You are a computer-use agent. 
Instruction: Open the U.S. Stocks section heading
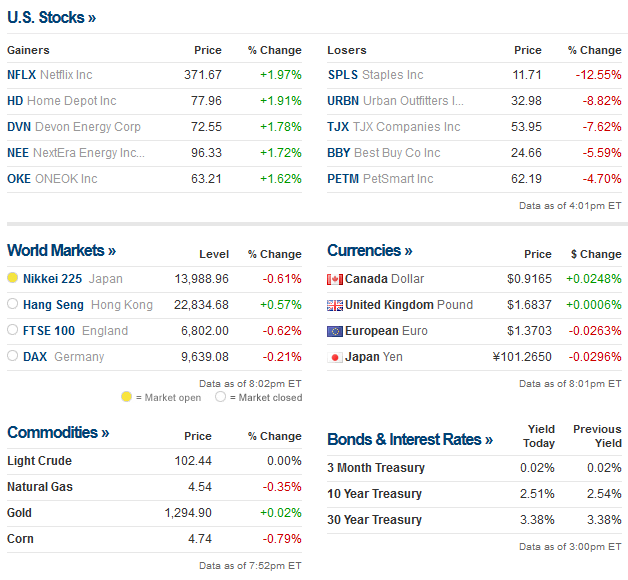[52, 18]
